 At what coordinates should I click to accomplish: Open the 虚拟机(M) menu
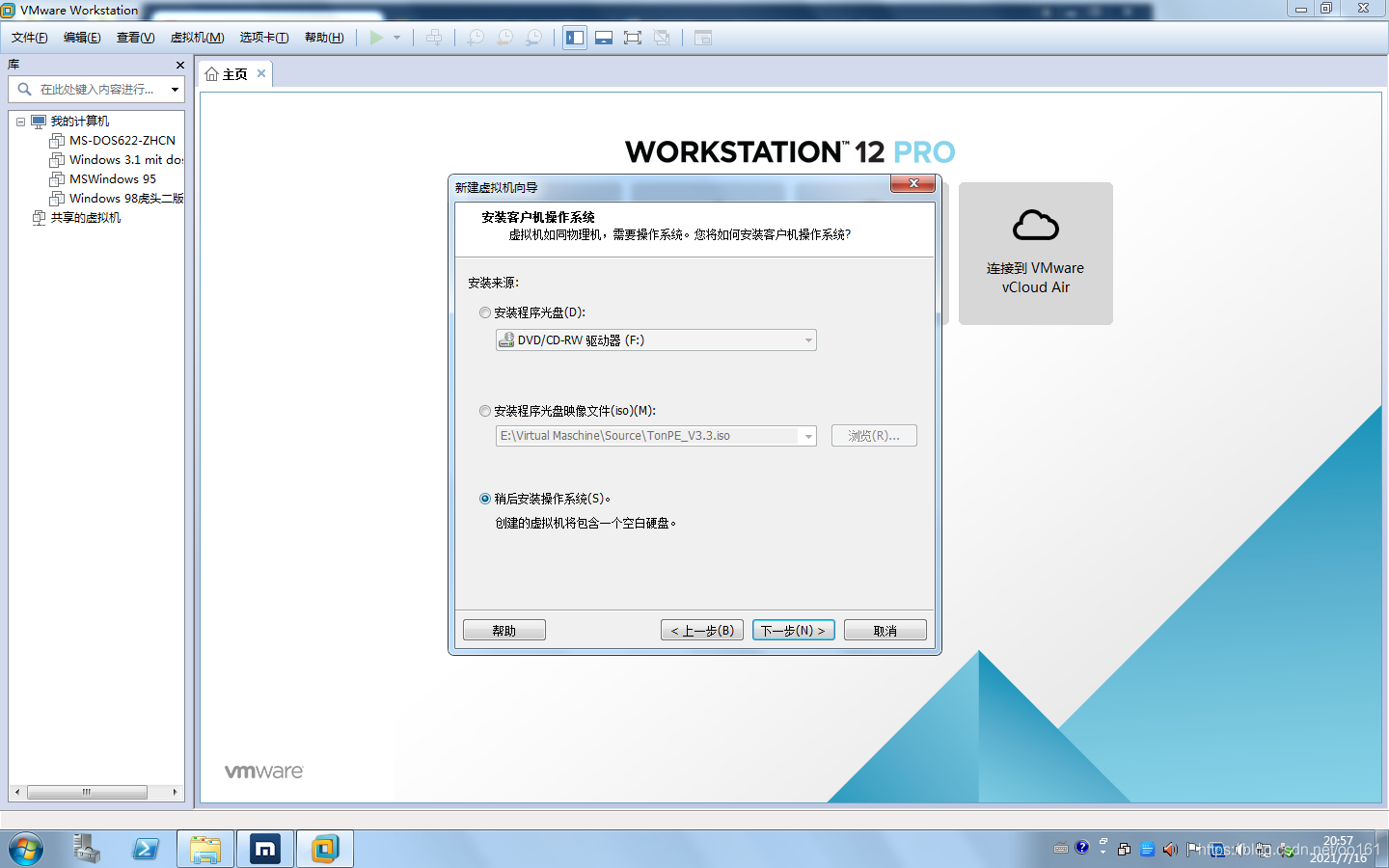197,38
